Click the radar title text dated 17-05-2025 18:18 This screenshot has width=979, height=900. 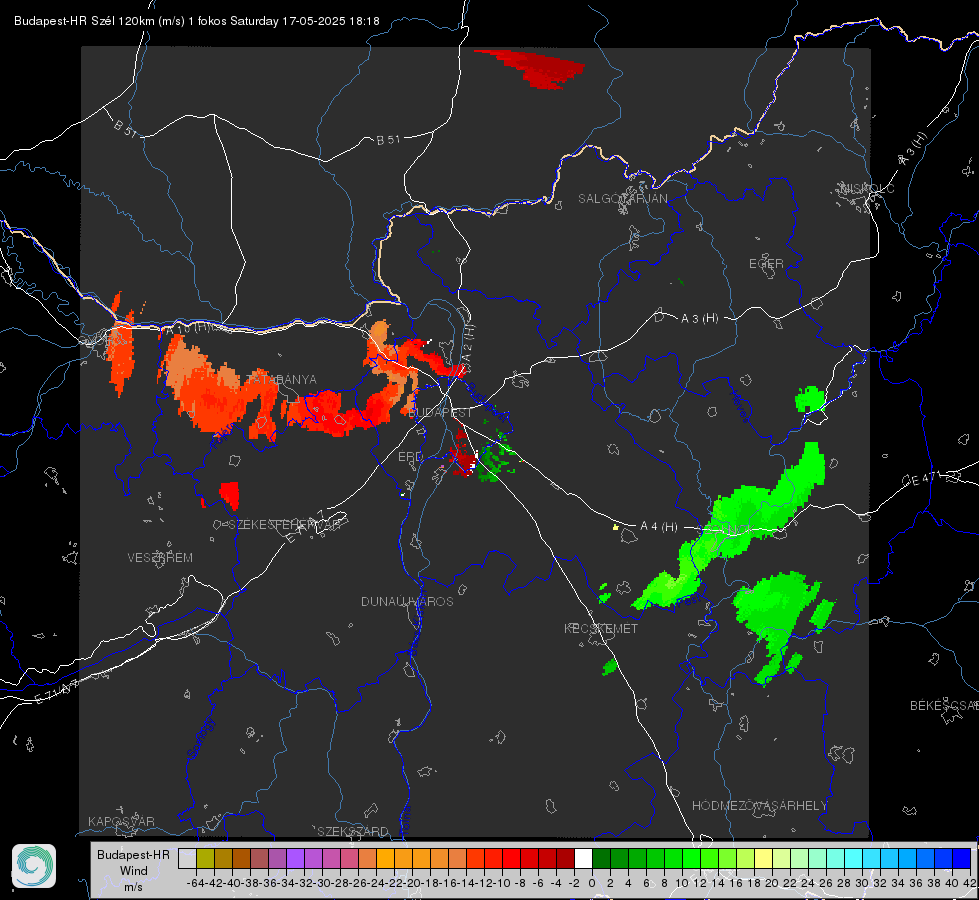[197, 21]
